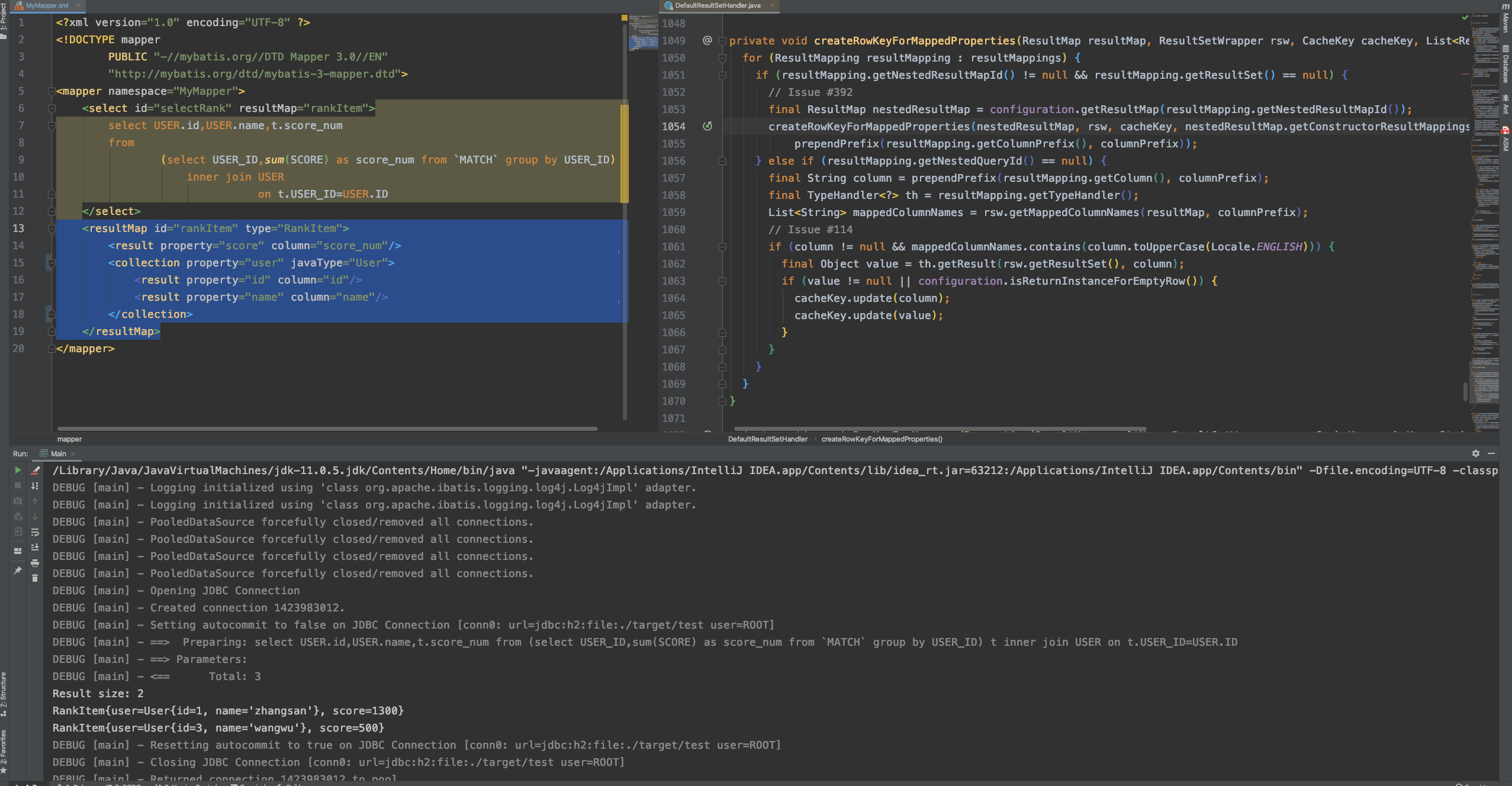Screen dimensions: 1512x786
Task: Collapse the collection fold on line 15
Action: point(52,263)
